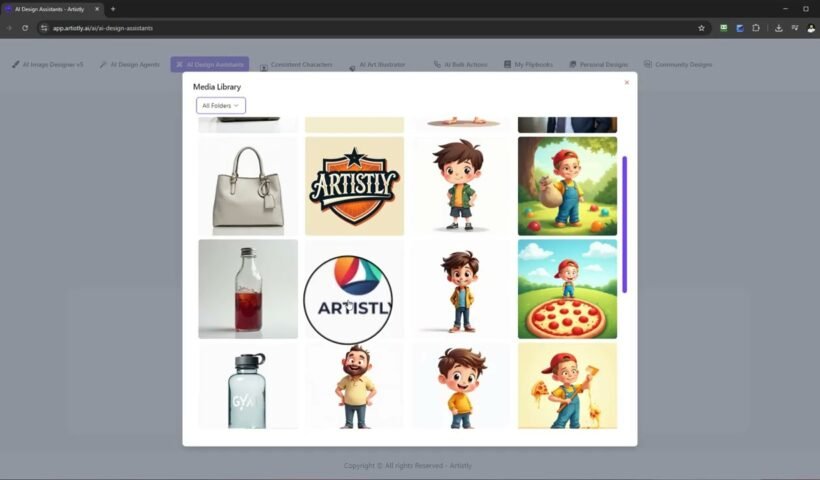Click the blue extension icon in toolbar

pos(740,28)
